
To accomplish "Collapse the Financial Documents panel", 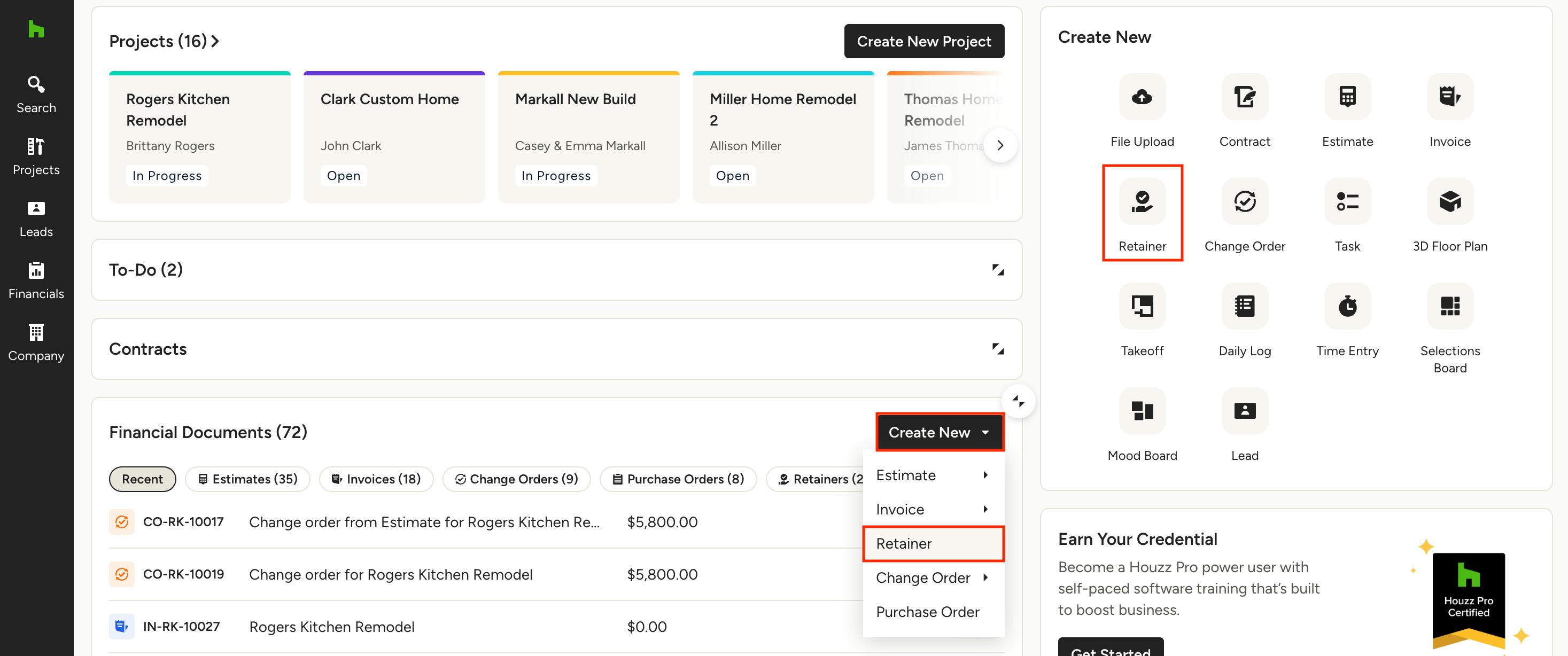I will pos(1018,401).
